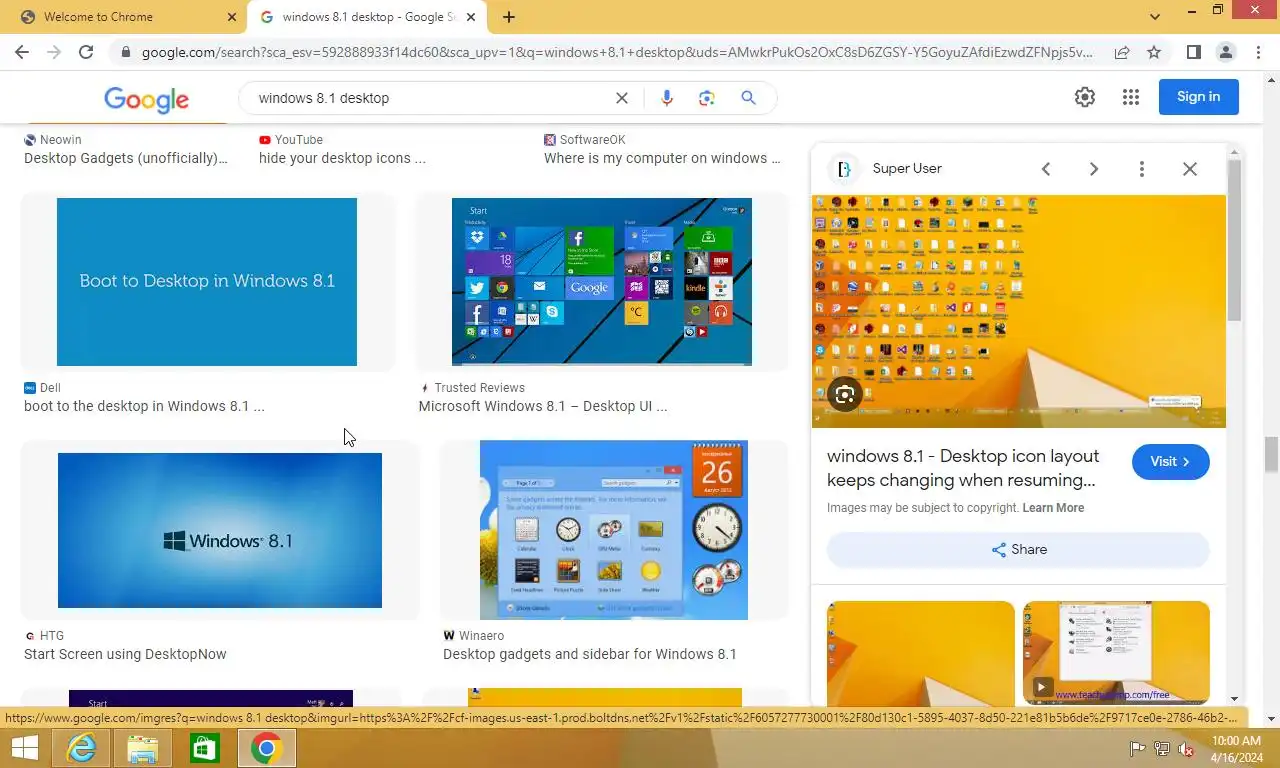Open YouTube hide desktop icons result

(342, 158)
